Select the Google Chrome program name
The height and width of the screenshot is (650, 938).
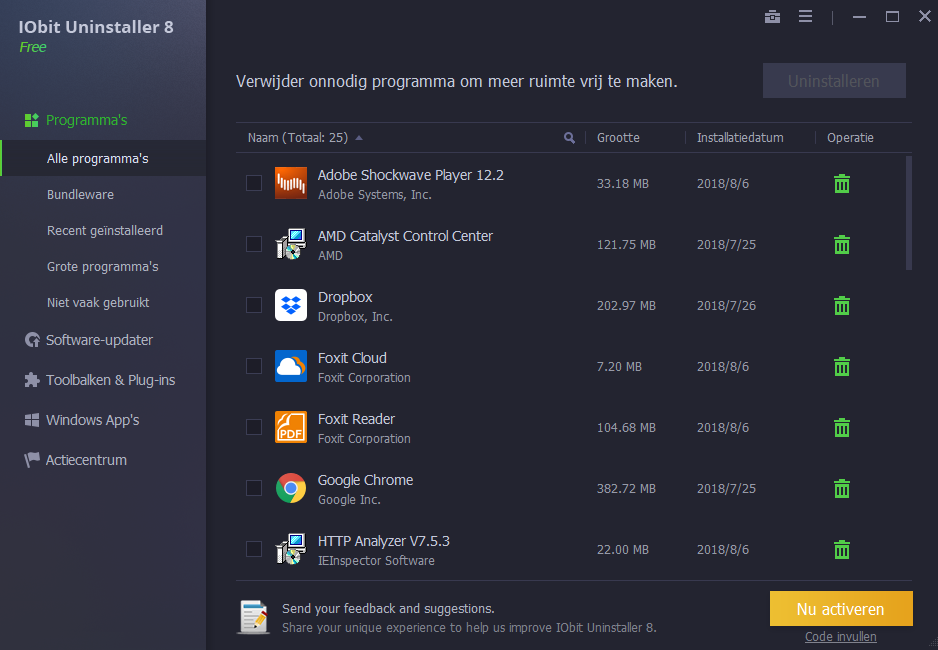click(366, 480)
